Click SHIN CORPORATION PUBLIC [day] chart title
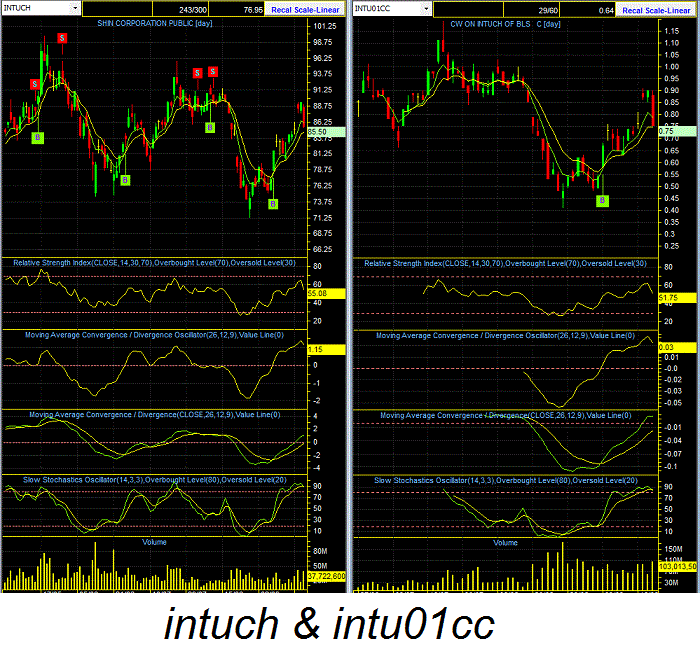The image size is (700, 662). [155, 23]
